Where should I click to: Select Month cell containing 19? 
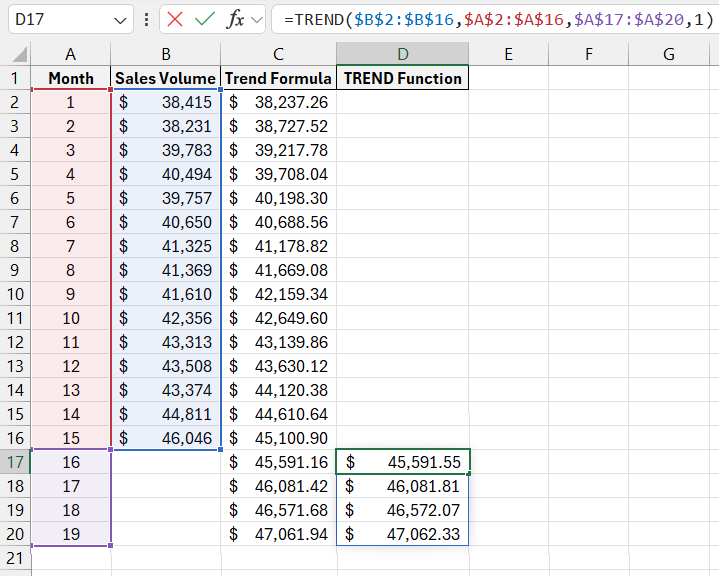point(71,534)
